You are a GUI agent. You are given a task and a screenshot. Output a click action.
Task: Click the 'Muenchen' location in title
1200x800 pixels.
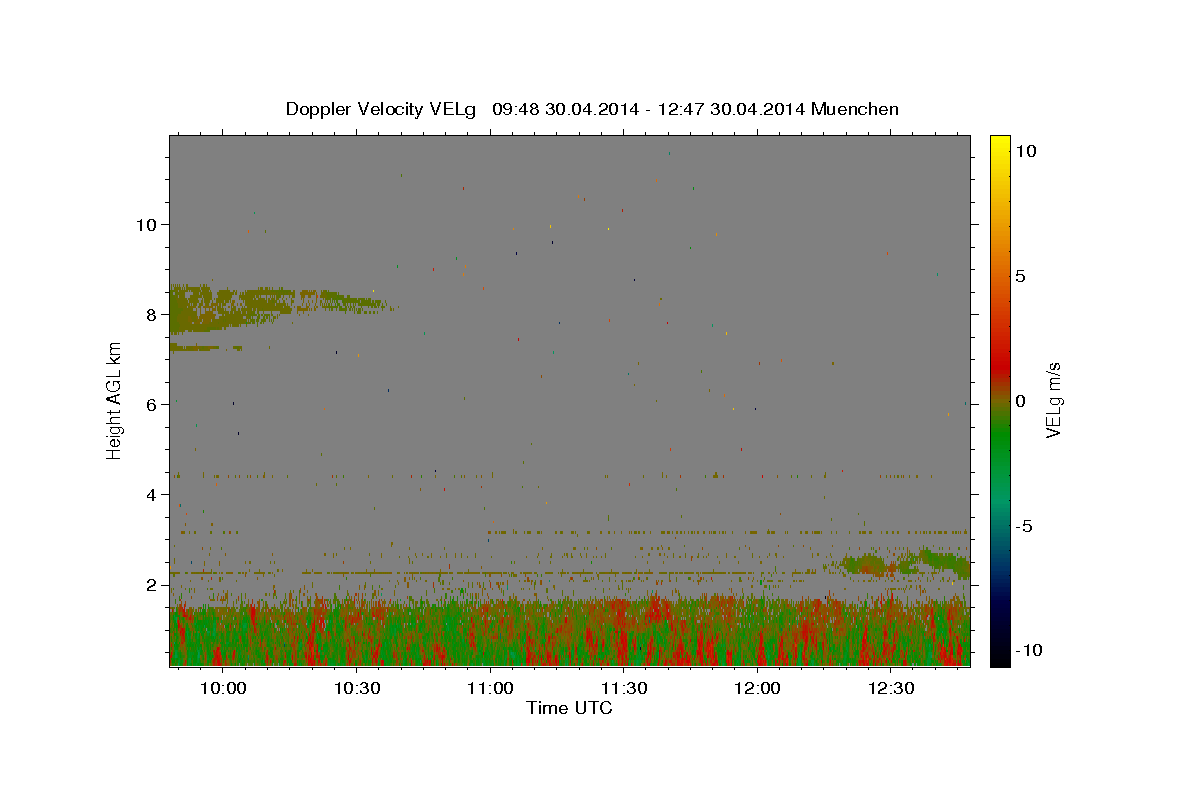click(x=856, y=109)
